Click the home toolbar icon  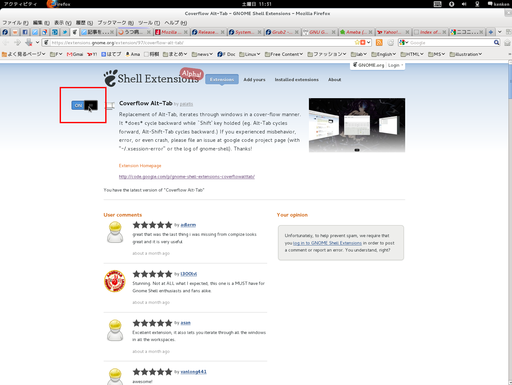point(507,43)
